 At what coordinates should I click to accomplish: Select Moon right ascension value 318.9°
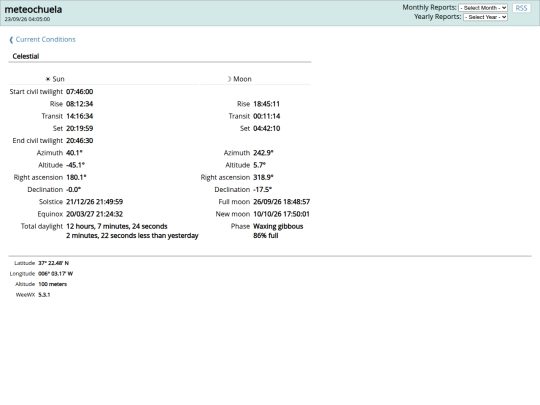(x=263, y=177)
